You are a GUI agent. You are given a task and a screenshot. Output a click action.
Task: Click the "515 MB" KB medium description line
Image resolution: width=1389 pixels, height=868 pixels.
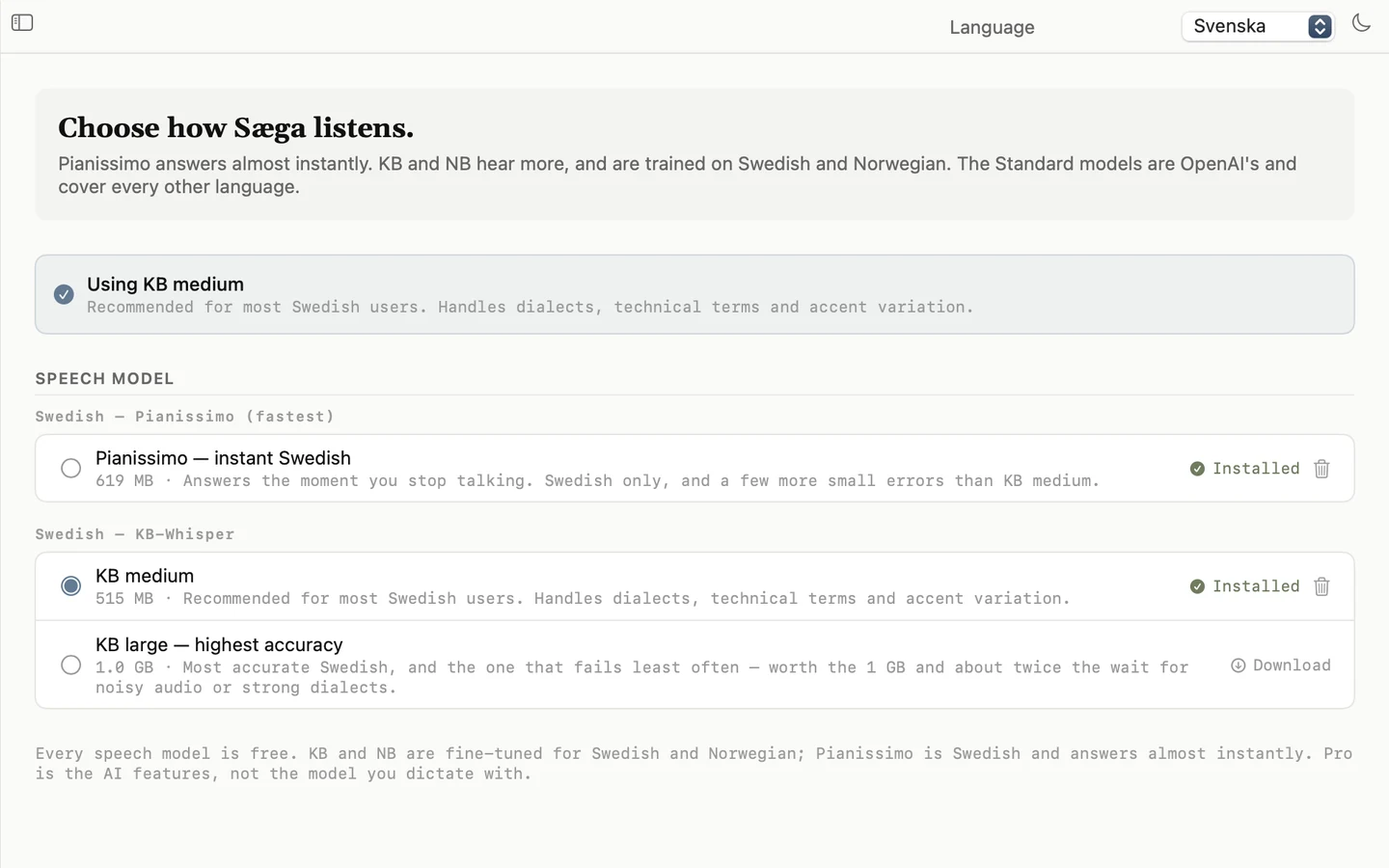[583, 599]
